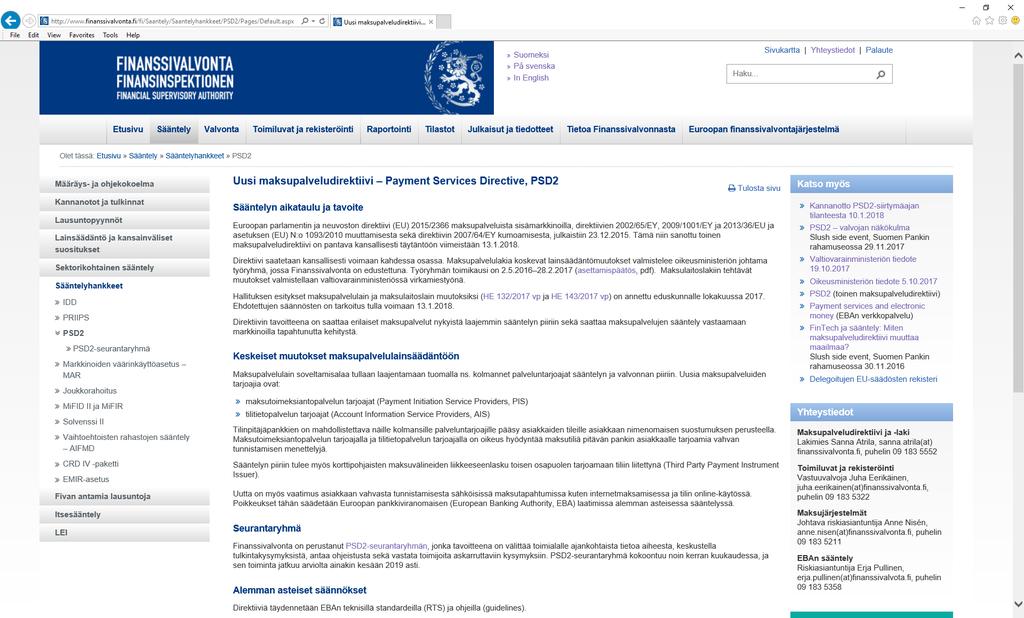Open Delegoitujen EU-säädösten rekisteri link
This screenshot has height=618, width=1024.
873,379
